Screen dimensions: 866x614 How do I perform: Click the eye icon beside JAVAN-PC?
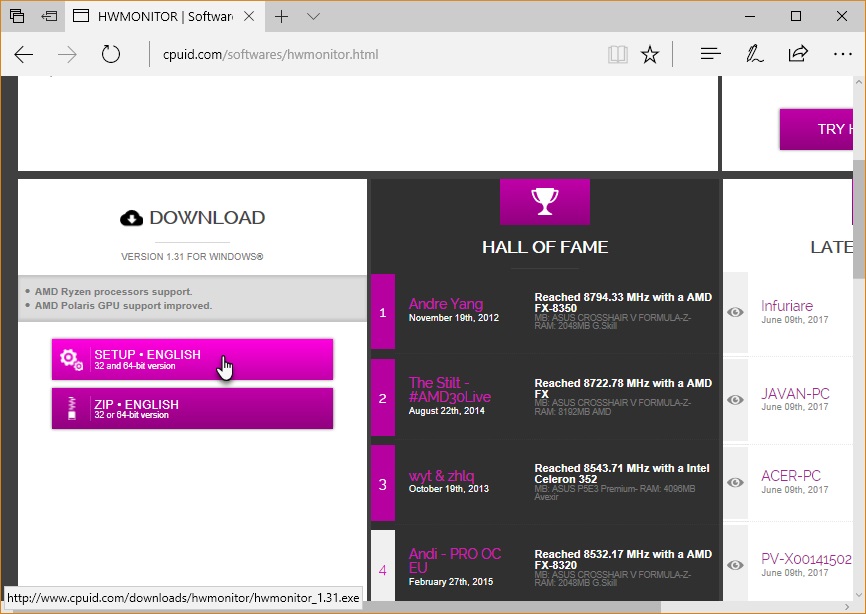pos(735,400)
